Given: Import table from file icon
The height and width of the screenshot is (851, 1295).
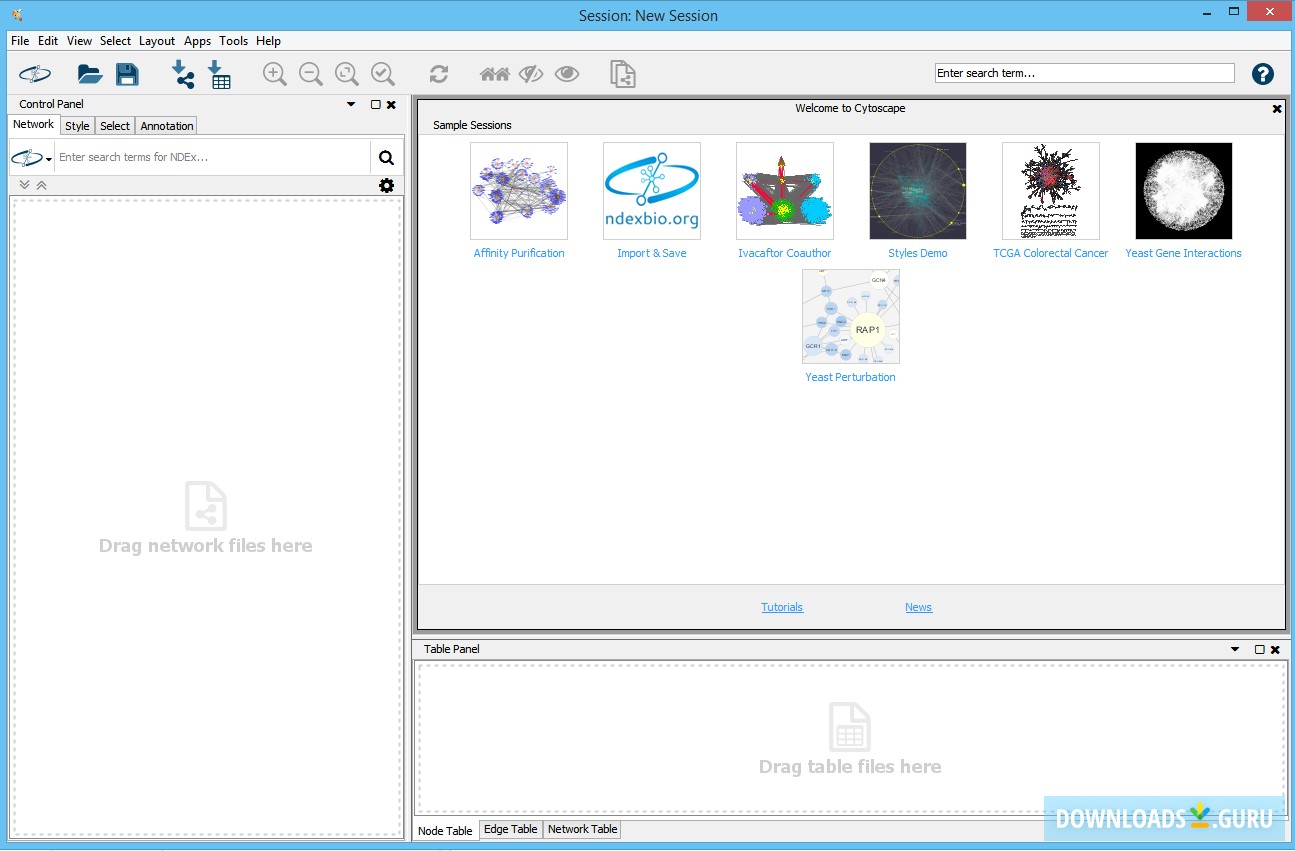Looking at the screenshot, I should (219, 74).
